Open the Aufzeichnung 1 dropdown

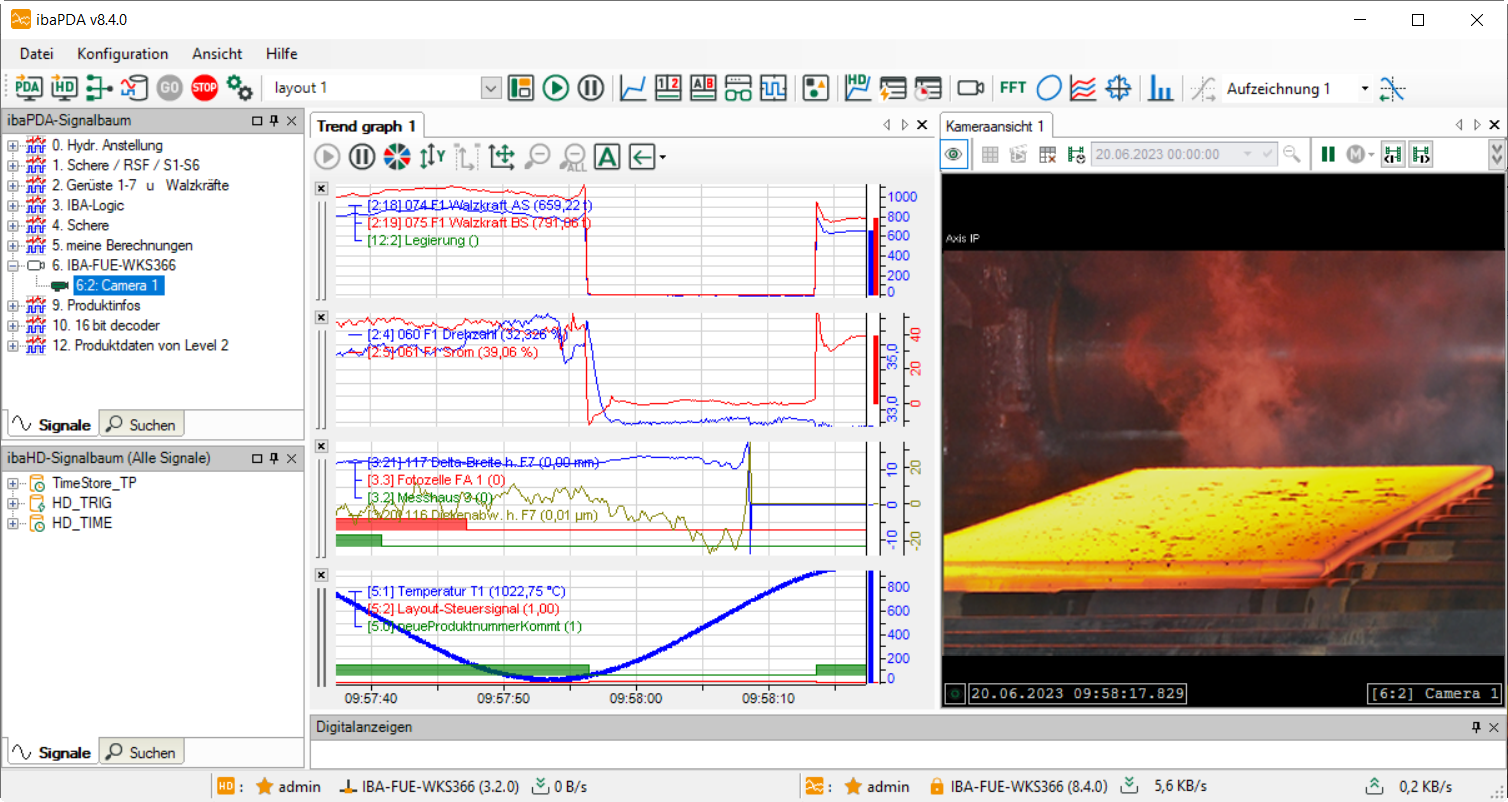(1364, 88)
